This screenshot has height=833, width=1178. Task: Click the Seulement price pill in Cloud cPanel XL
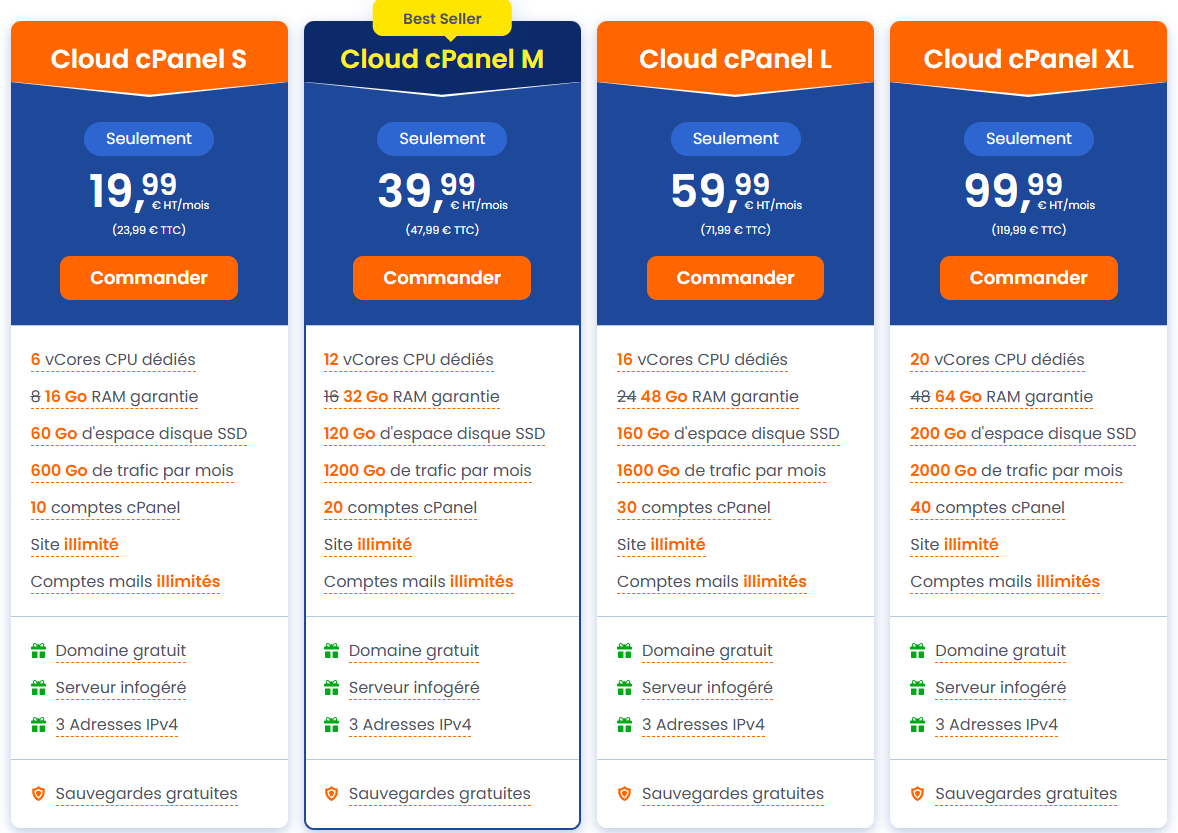1028,138
